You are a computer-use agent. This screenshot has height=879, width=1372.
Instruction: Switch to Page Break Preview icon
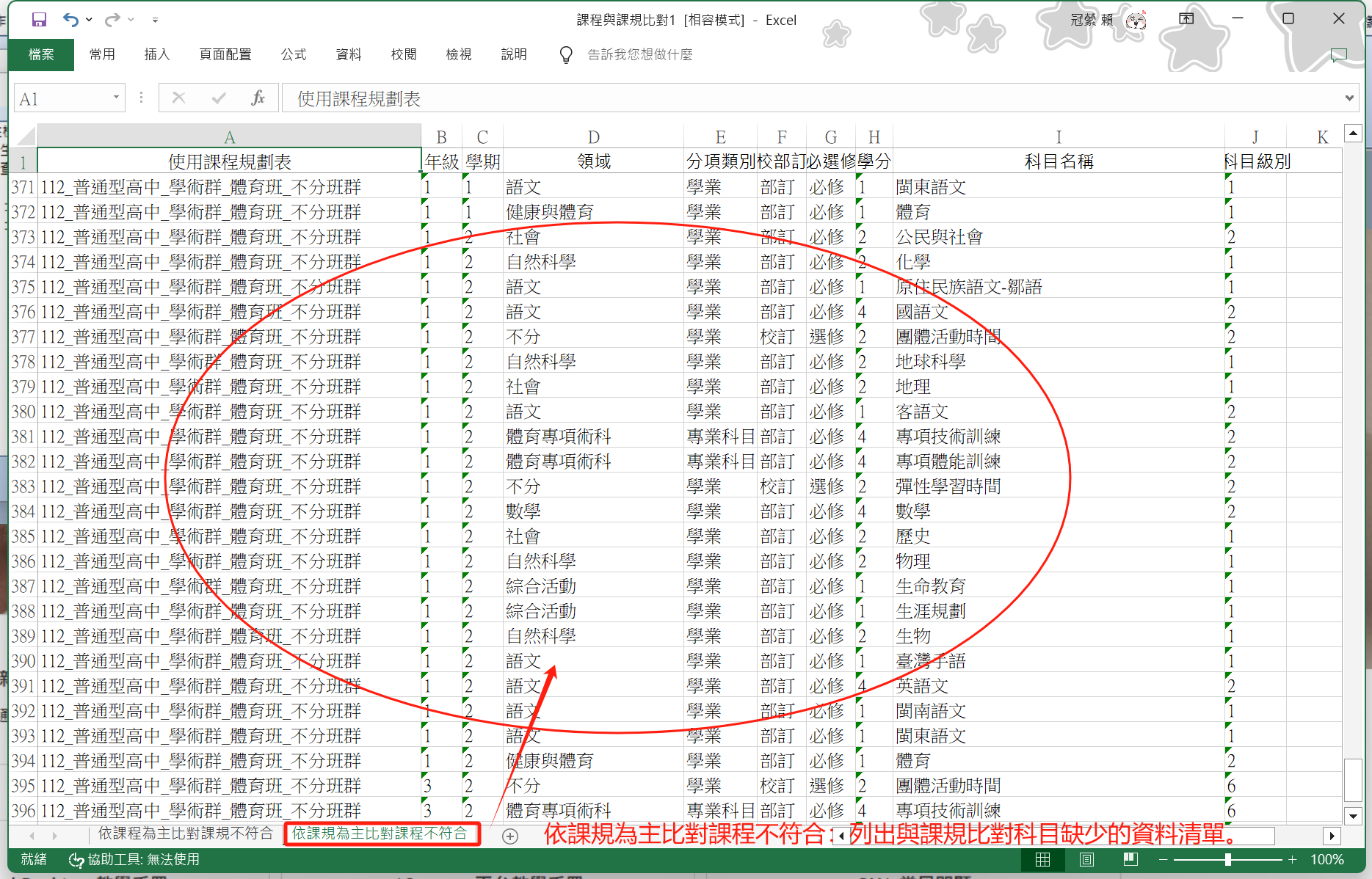pyautogui.click(x=1130, y=859)
